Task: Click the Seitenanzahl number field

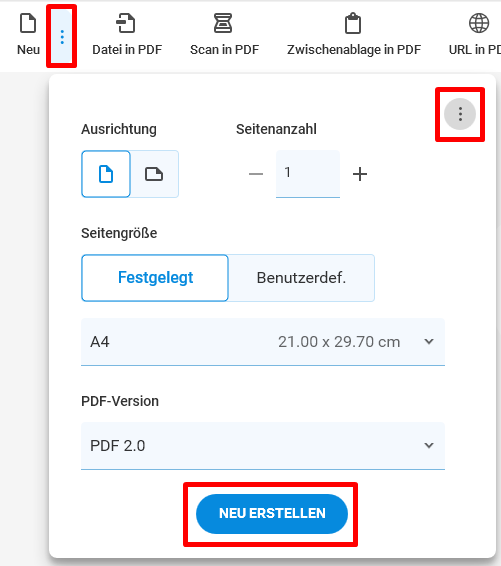Action: point(308,174)
